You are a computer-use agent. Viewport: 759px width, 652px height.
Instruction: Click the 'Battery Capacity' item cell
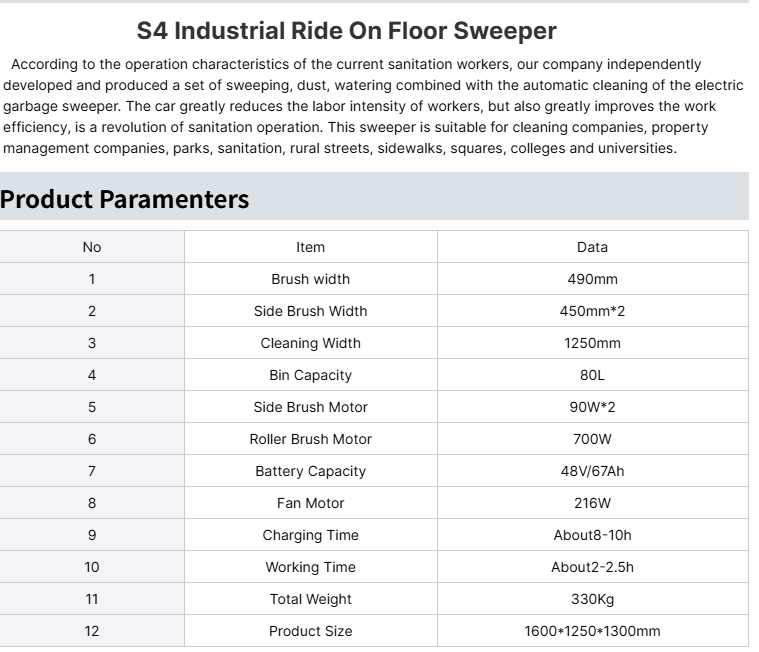[x=311, y=471]
